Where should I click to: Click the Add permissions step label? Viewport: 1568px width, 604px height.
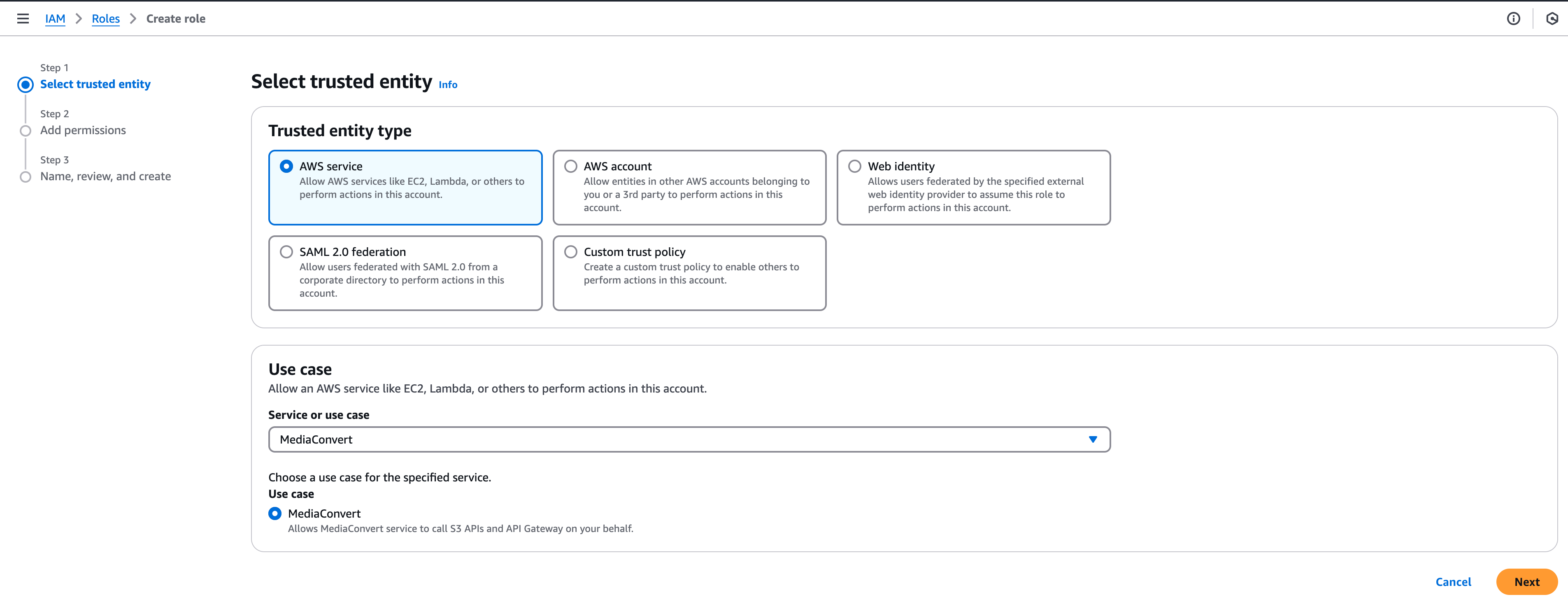pyautogui.click(x=84, y=130)
